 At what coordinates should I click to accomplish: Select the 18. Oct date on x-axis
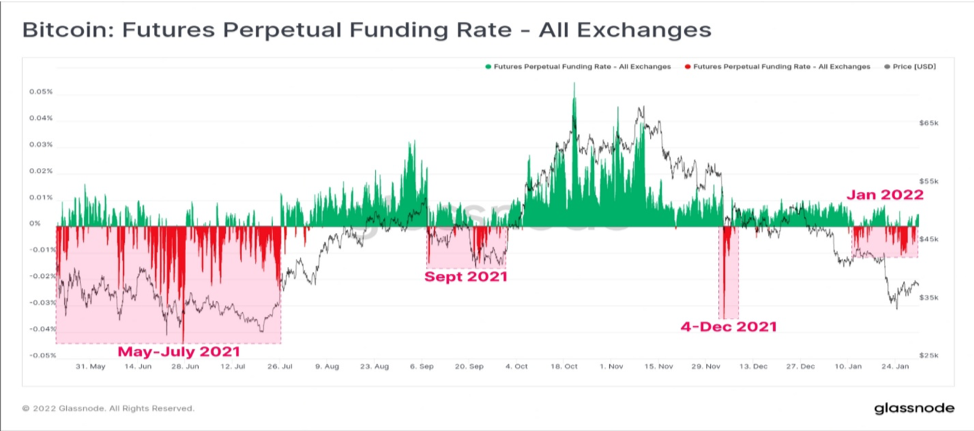pos(566,367)
